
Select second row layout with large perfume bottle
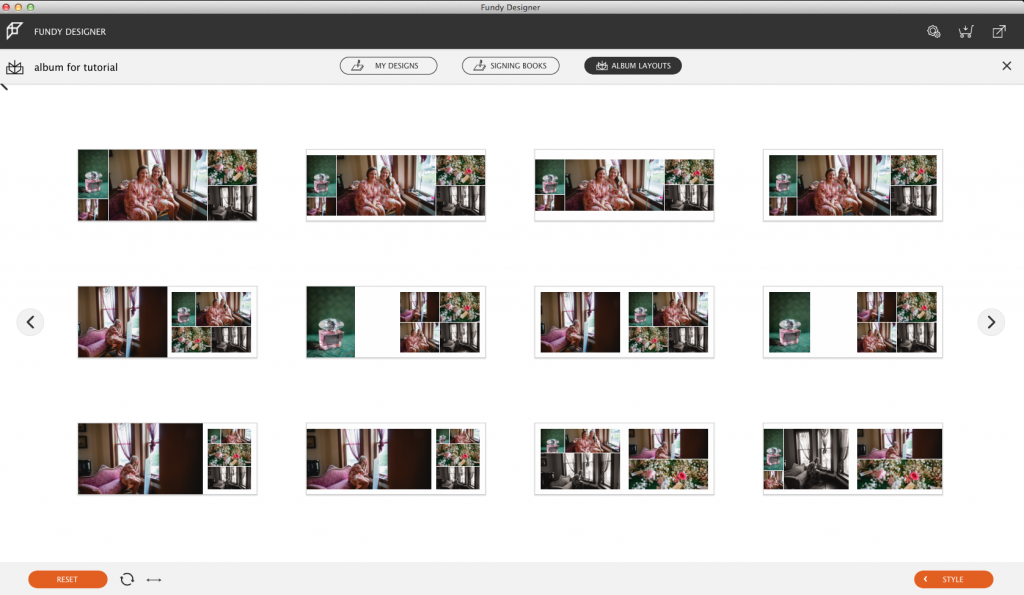396,322
